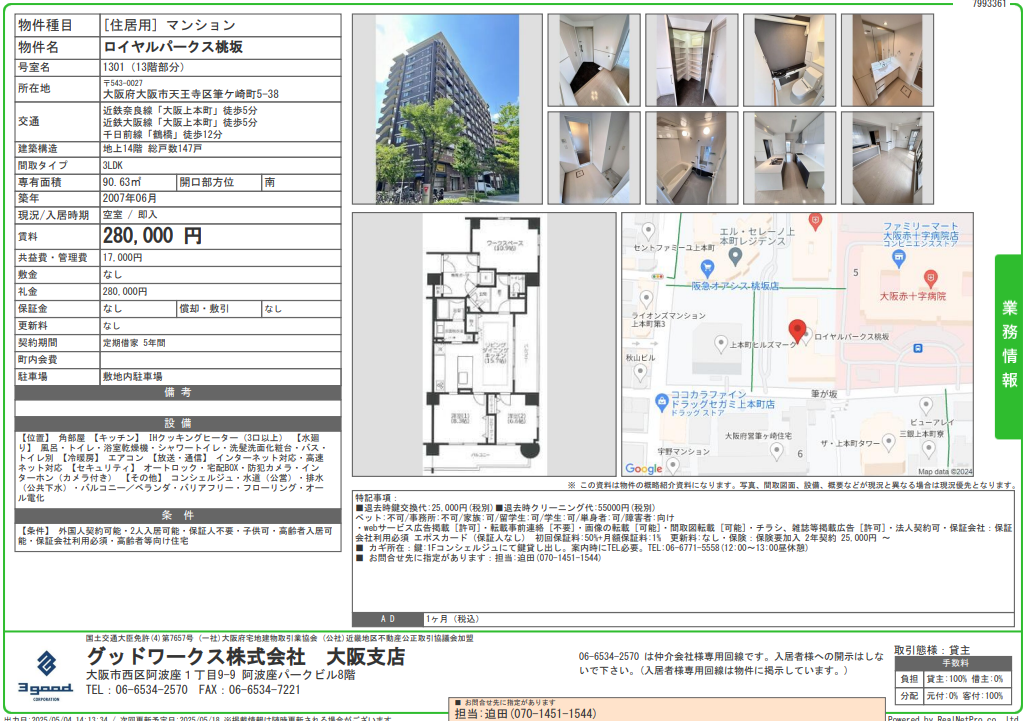Click the エル・セレーノ上本町レジデンス map pin
This screenshot has height=721, width=1029.
pos(735,256)
